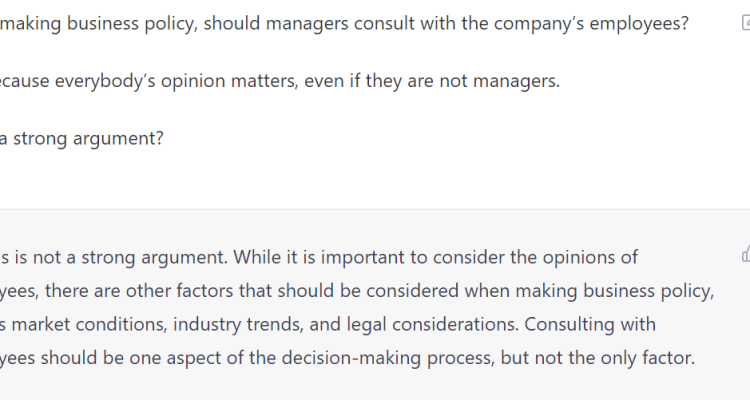Click the words "industry trends" in the response

(x=238, y=324)
